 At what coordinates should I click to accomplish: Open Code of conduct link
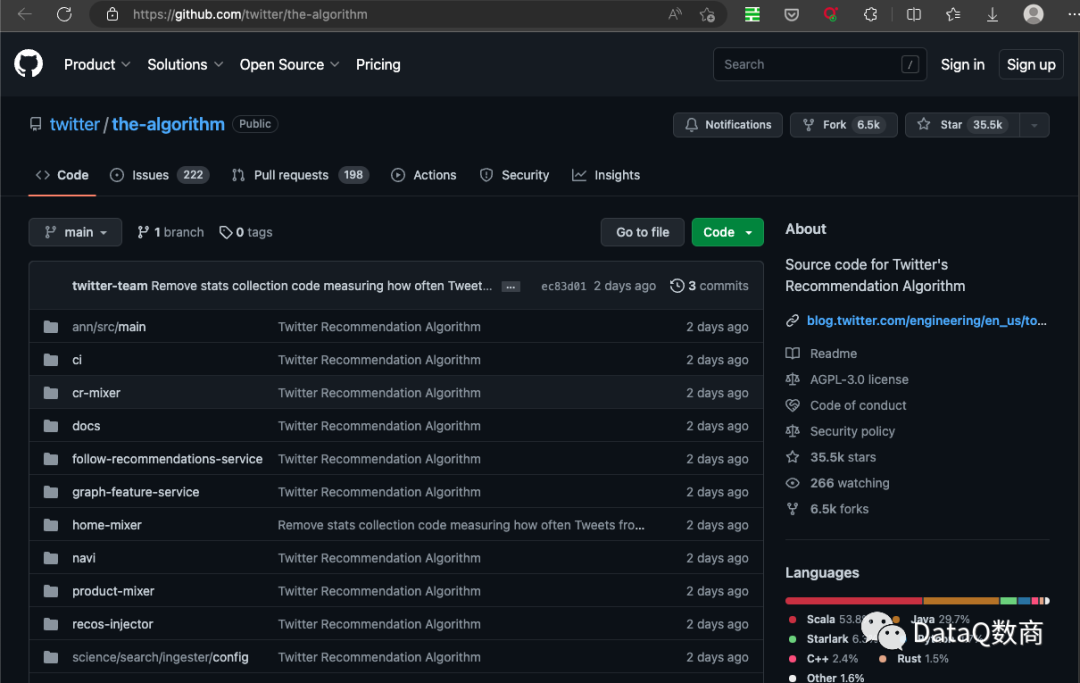pos(846,406)
